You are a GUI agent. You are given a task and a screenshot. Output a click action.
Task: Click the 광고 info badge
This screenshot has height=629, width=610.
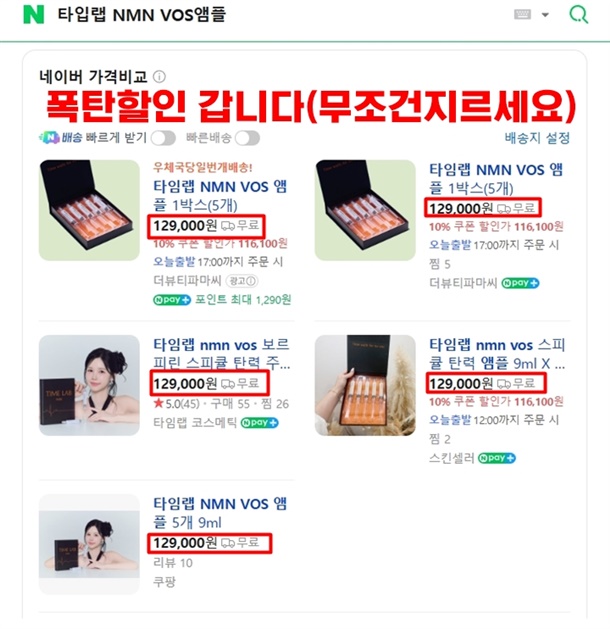tap(242, 281)
